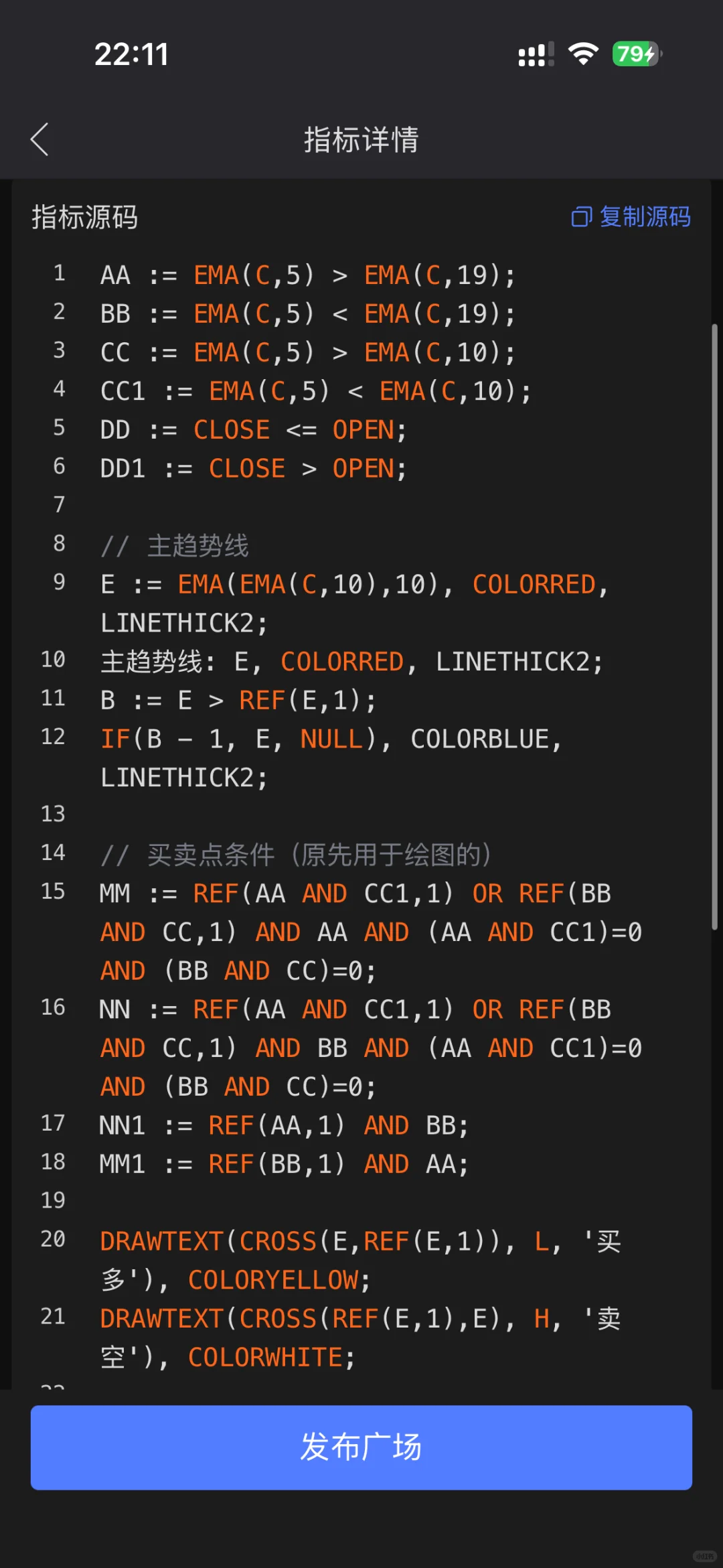This screenshot has width=723, height=1568.
Task: Tap the line B := E > REF(E,1)
Action: [x=238, y=701]
